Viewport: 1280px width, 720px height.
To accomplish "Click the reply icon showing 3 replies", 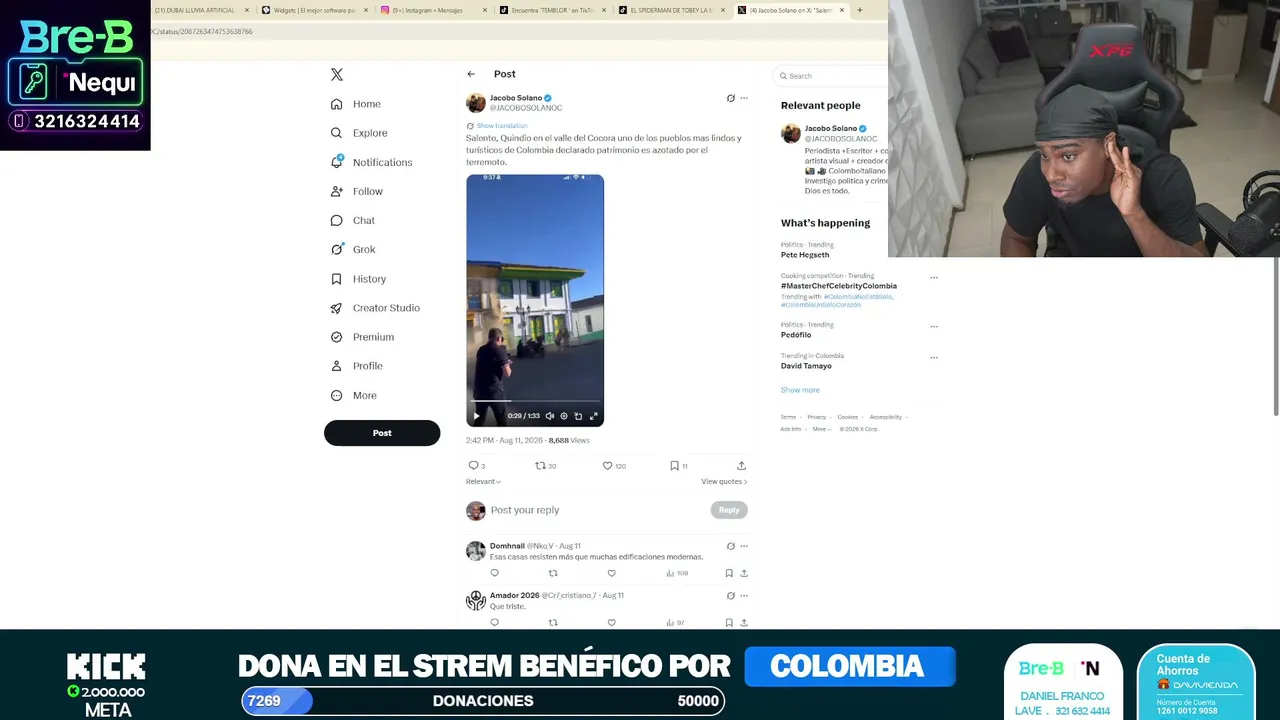I will pyautogui.click(x=477, y=466).
